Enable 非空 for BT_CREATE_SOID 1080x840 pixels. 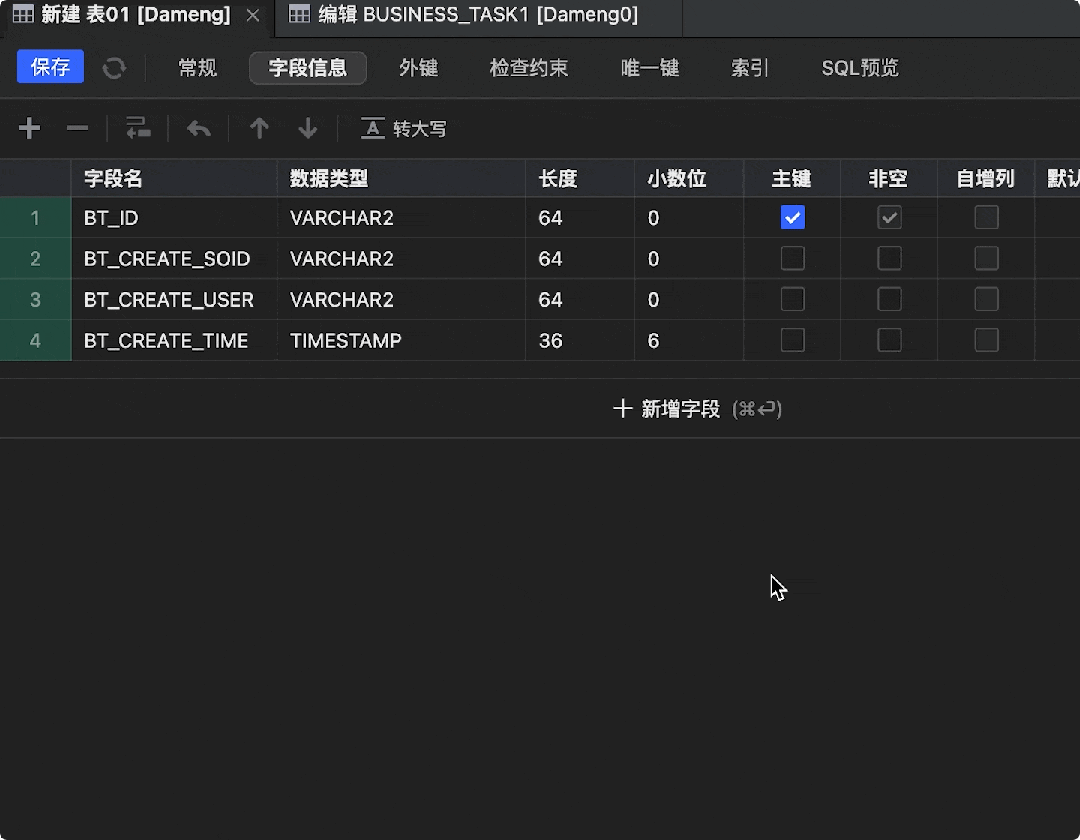pos(889,258)
